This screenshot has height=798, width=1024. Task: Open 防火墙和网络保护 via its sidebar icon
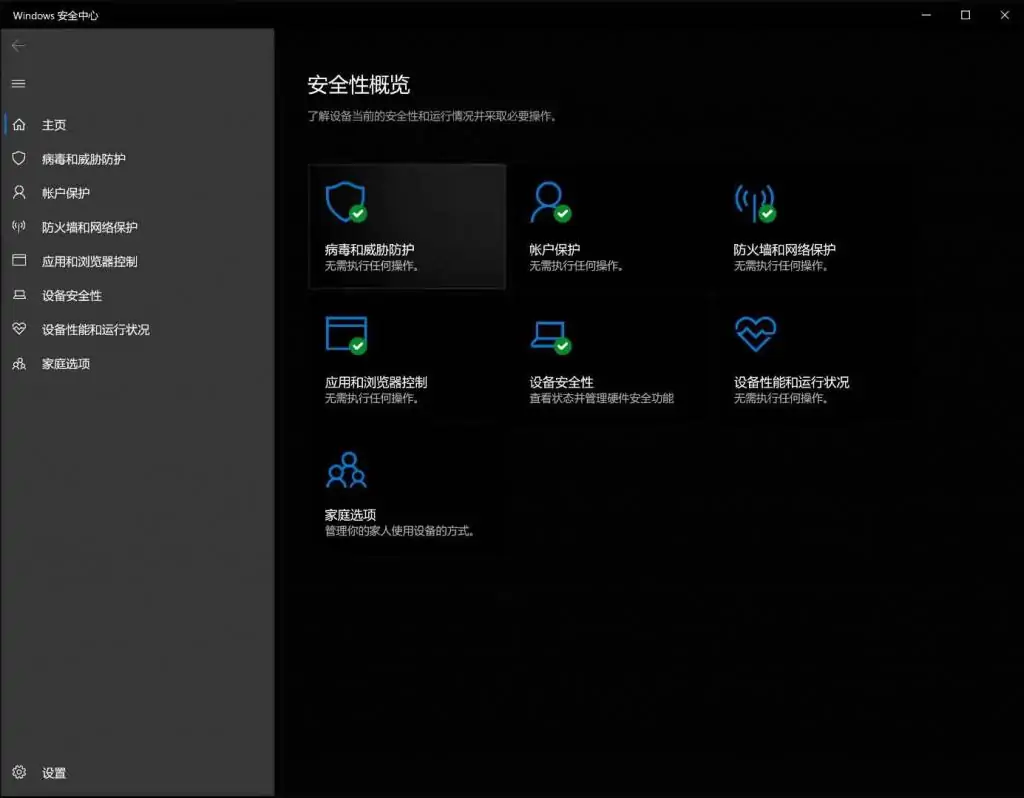click(18, 226)
